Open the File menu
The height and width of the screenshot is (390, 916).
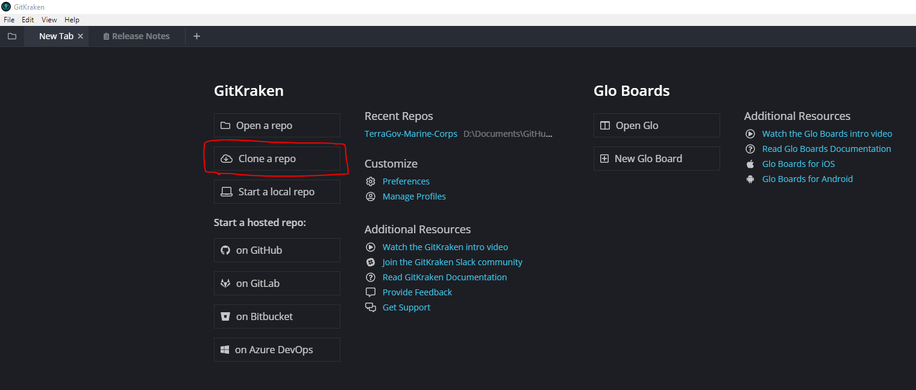(x=9, y=20)
